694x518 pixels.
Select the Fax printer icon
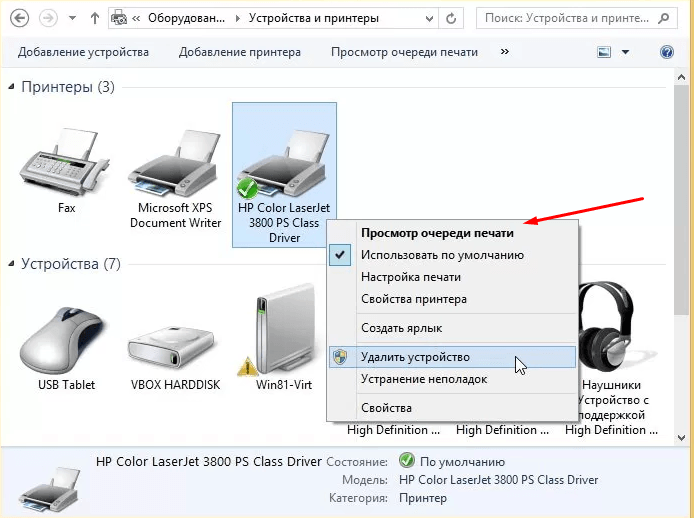66,164
